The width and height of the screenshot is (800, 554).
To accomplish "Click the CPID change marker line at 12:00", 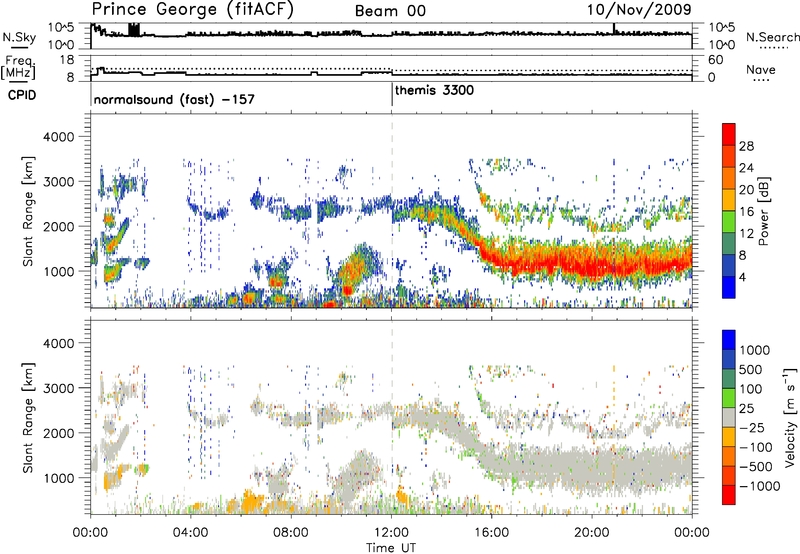I will [392, 94].
